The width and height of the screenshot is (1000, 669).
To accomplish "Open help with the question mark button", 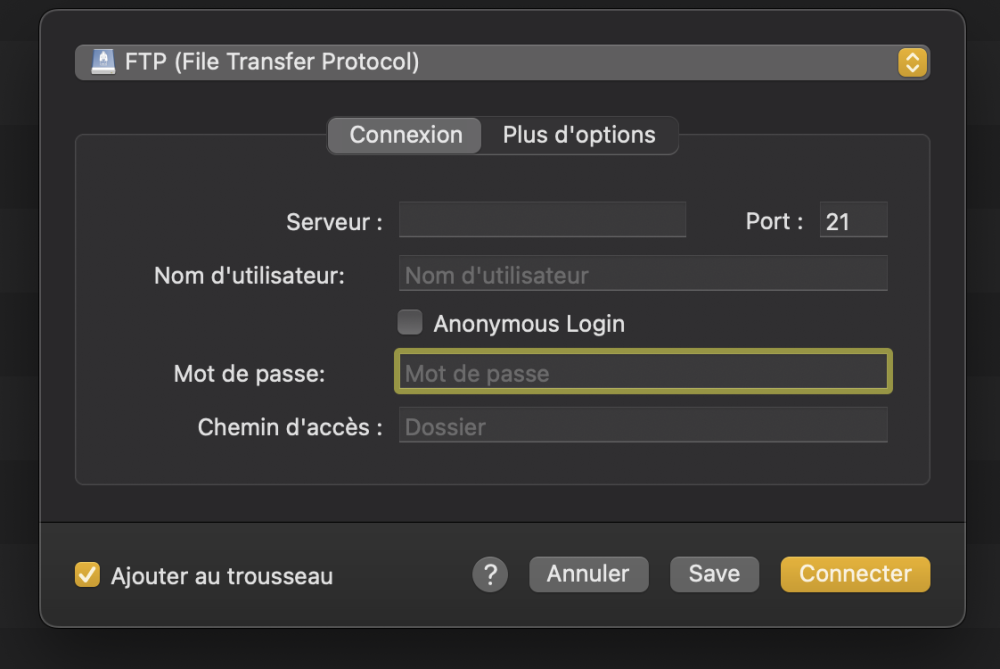I will pos(490,575).
